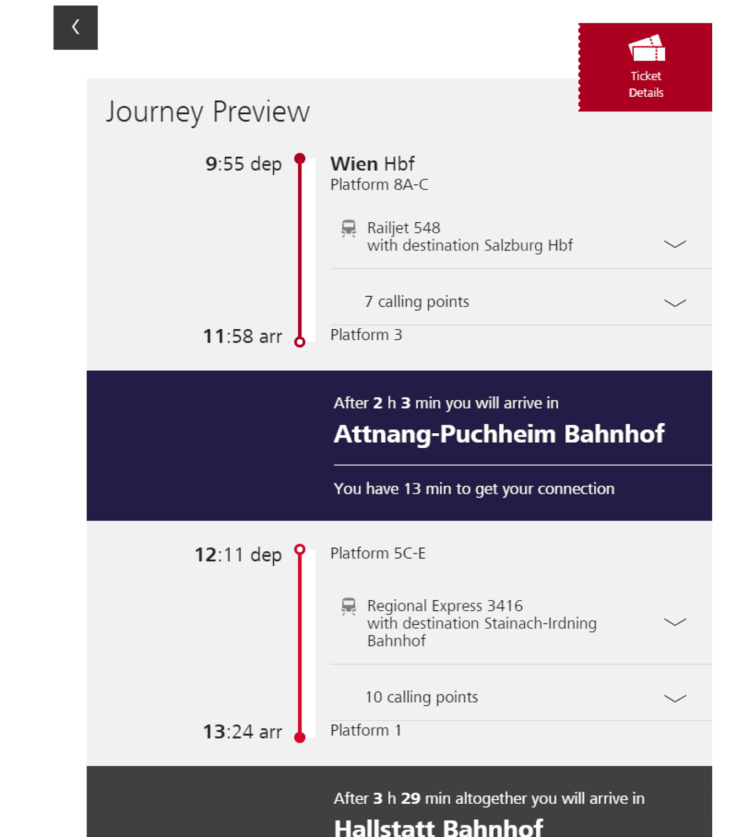The image size is (750, 837).
Task: Expand the Regional Express 3416 details chevron
Action: (x=675, y=622)
